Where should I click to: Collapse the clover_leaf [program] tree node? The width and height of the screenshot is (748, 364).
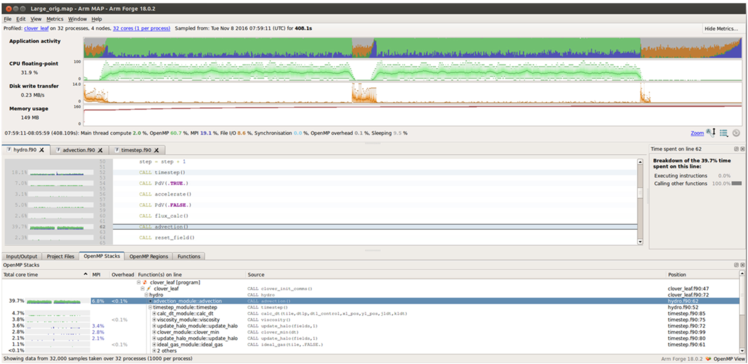(139, 282)
